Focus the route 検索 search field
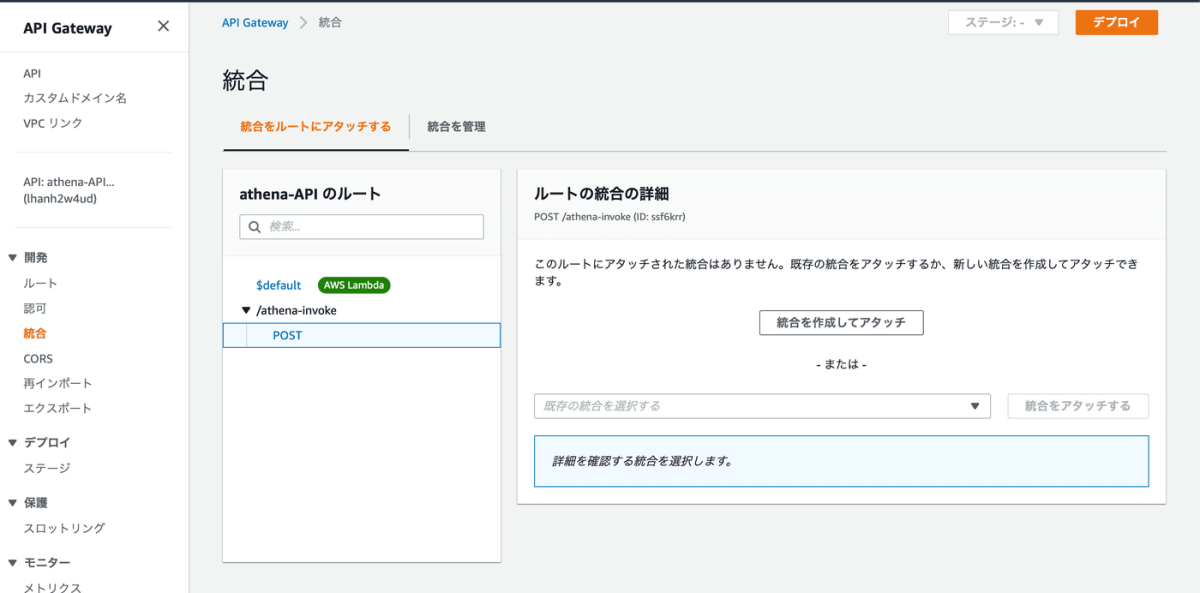This screenshot has width=1200, height=593. coord(361,227)
